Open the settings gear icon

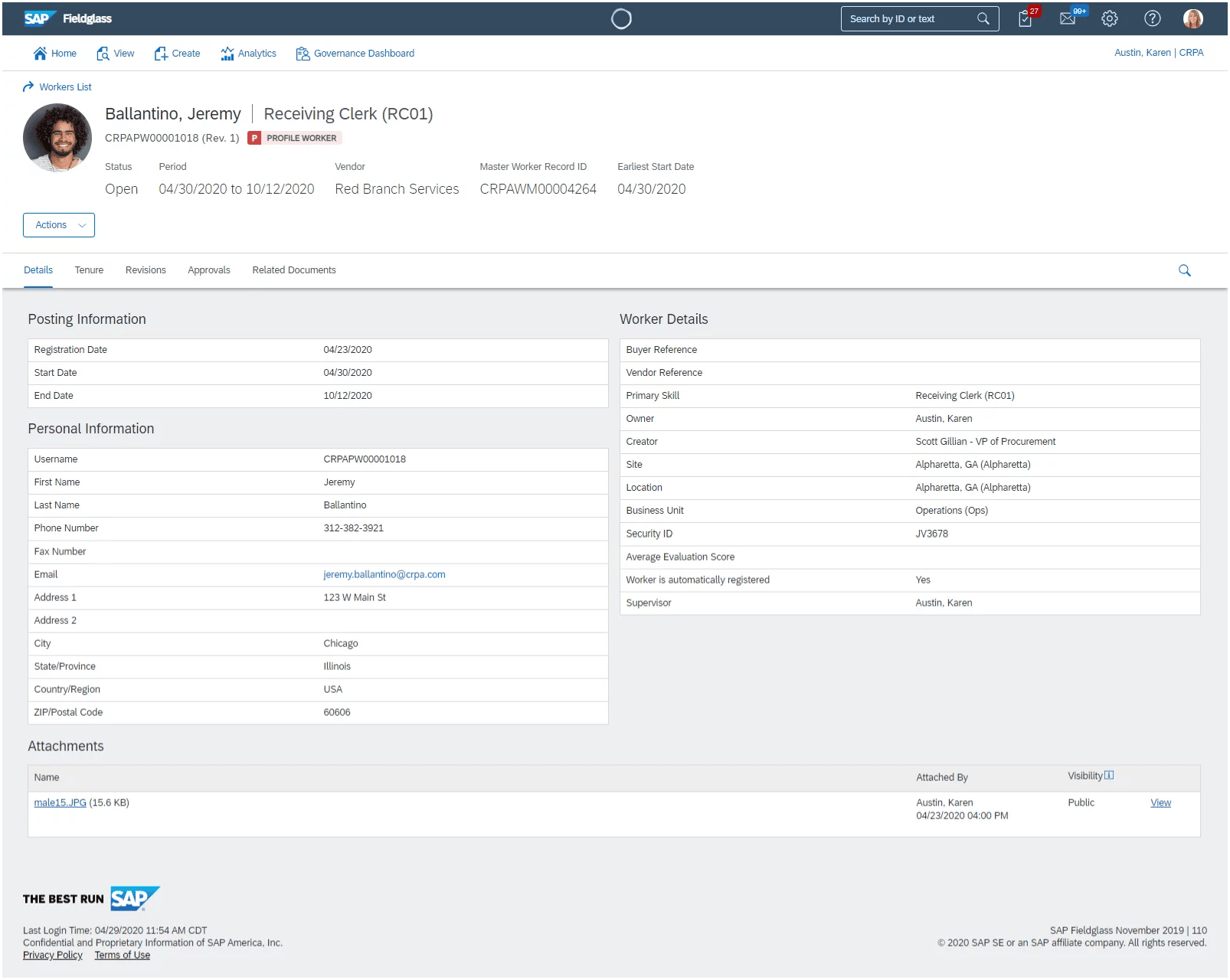(1110, 19)
